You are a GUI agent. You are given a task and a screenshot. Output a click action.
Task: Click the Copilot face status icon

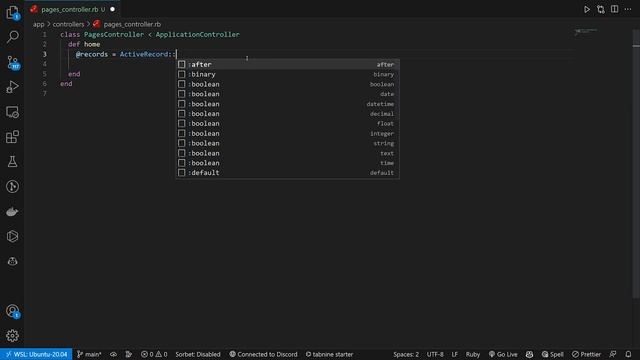click(529, 354)
